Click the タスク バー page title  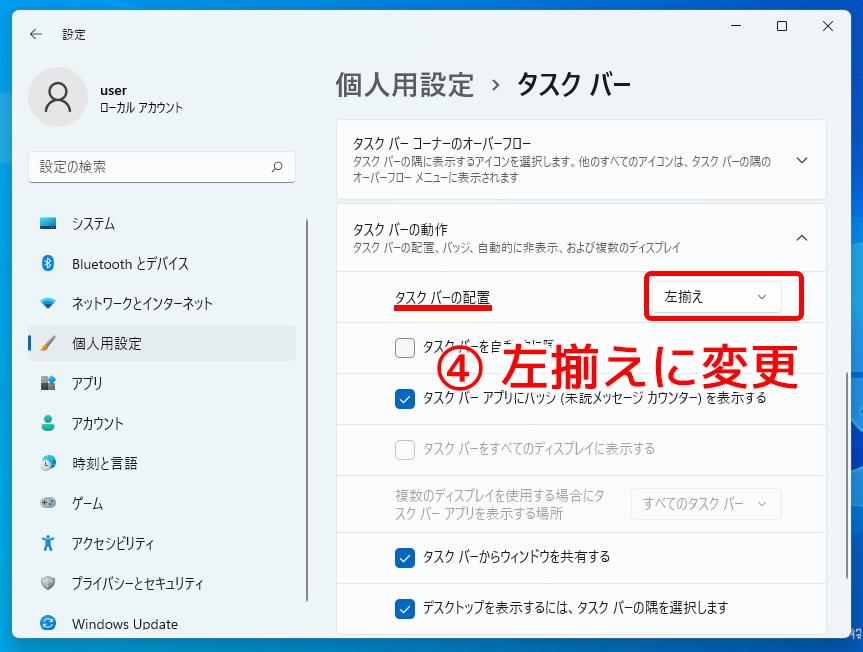tap(573, 85)
